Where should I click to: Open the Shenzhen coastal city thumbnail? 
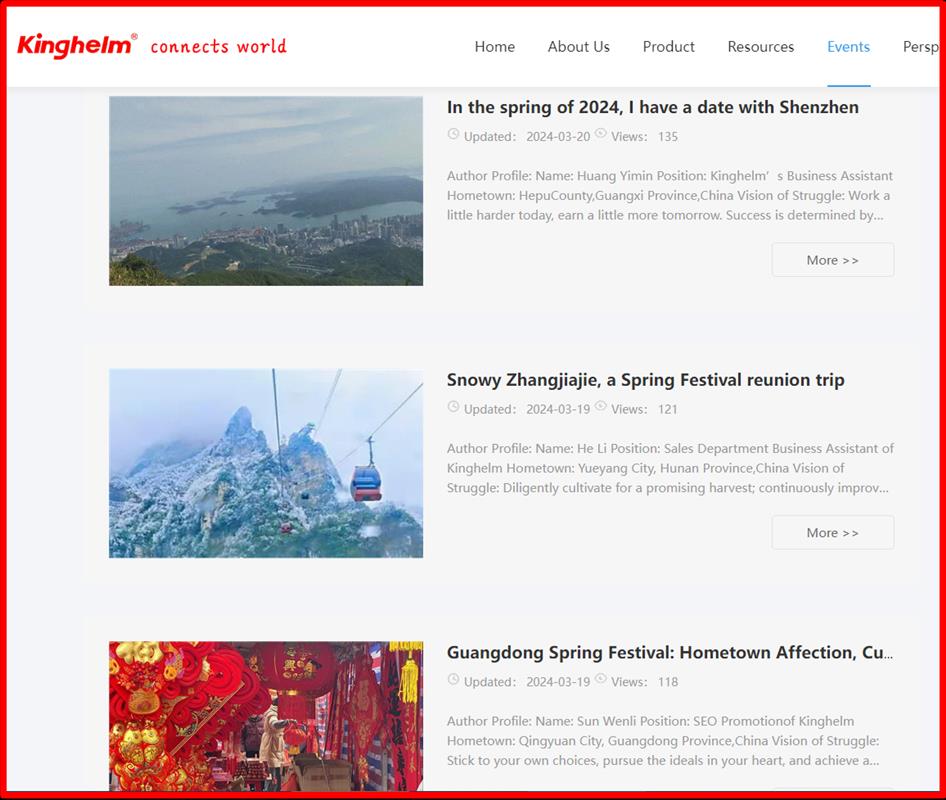[x=266, y=191]
